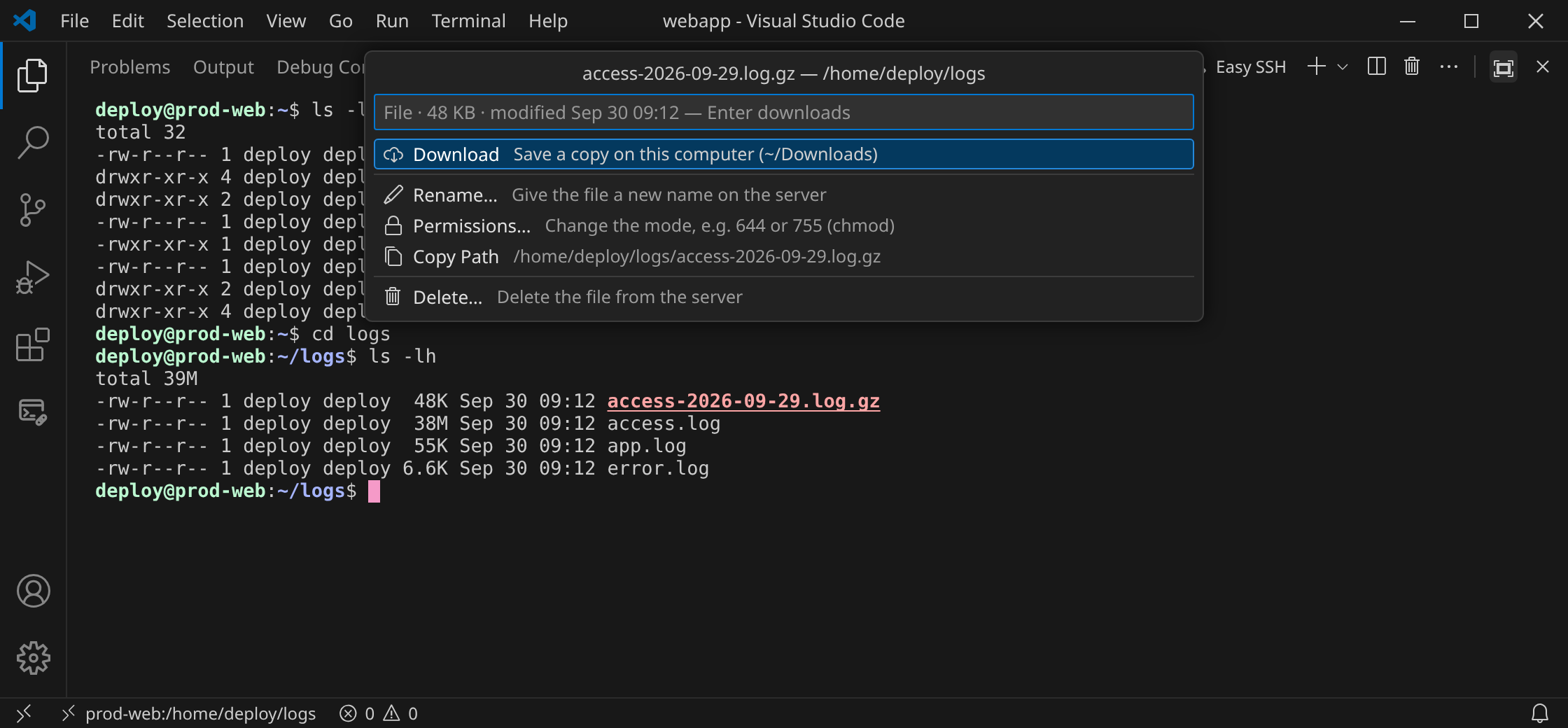Open the notifications bell

[x=1539, y=713]
